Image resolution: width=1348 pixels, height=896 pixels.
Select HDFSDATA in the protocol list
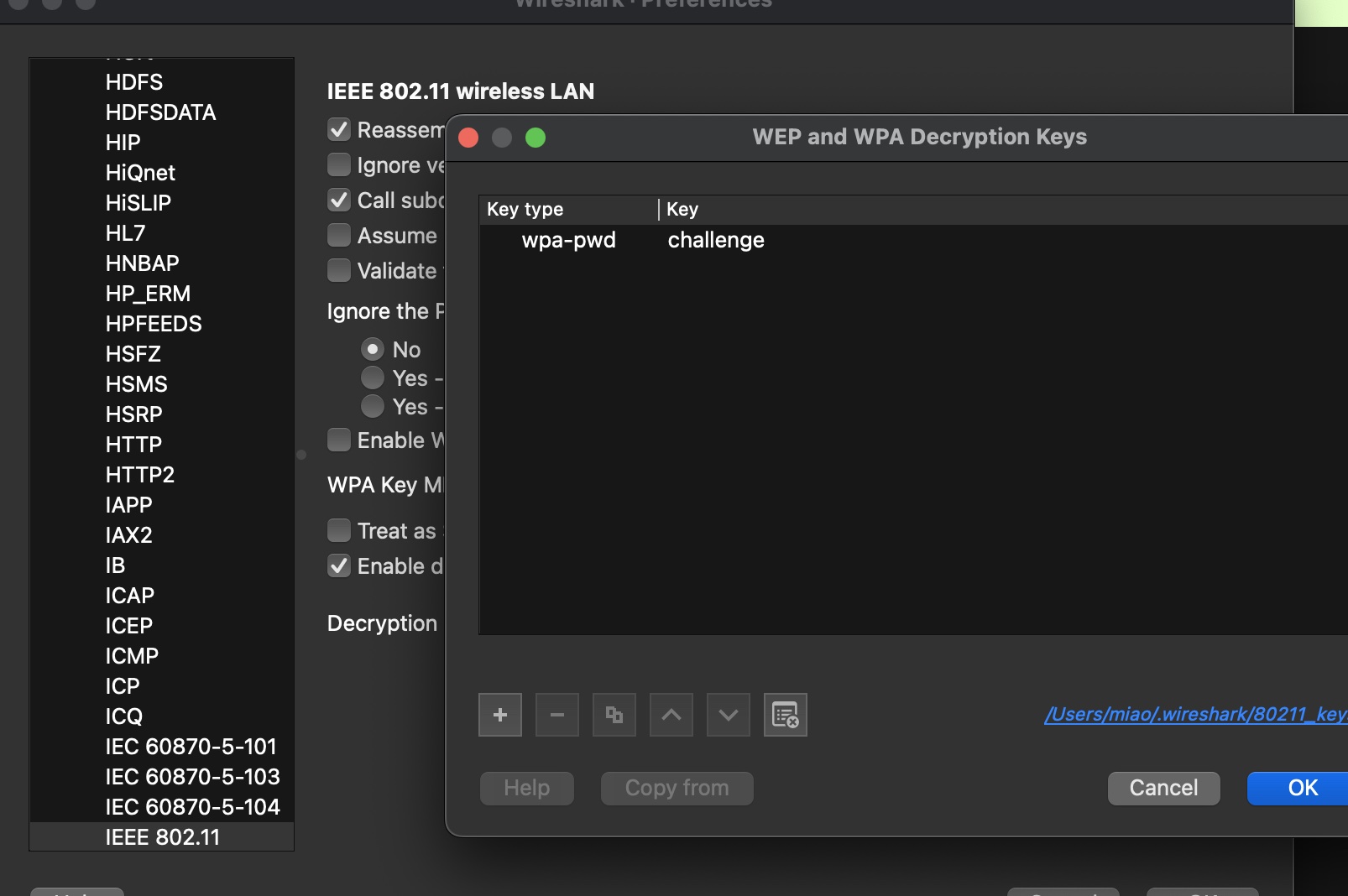coord(160,112)
